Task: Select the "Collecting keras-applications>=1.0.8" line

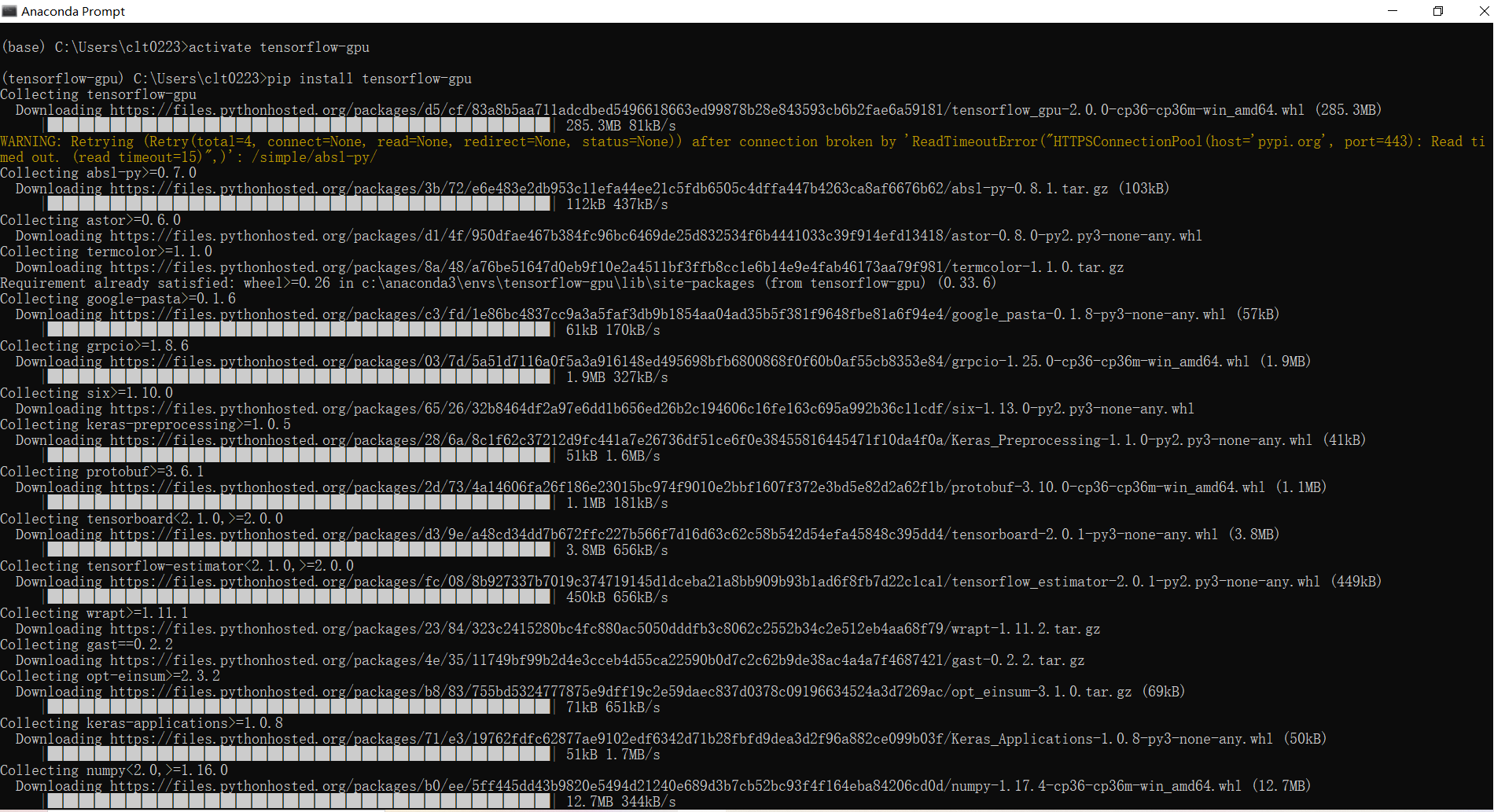Action: pos(142,723)
